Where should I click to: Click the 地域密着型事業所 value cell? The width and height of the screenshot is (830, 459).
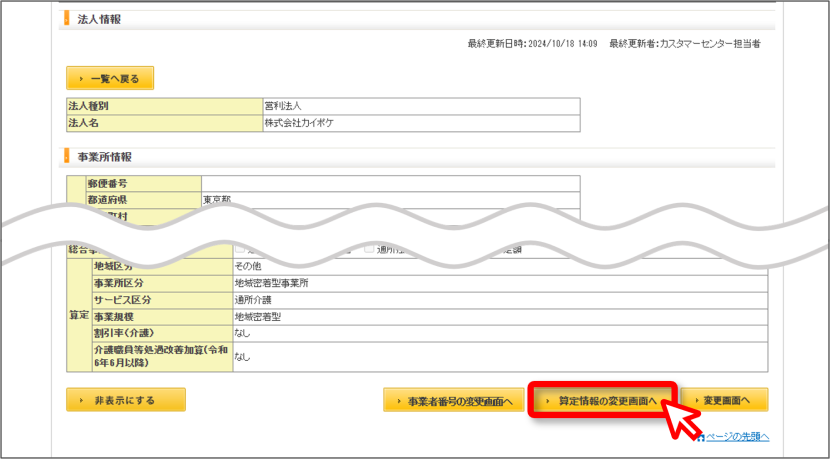coord(500,283)
